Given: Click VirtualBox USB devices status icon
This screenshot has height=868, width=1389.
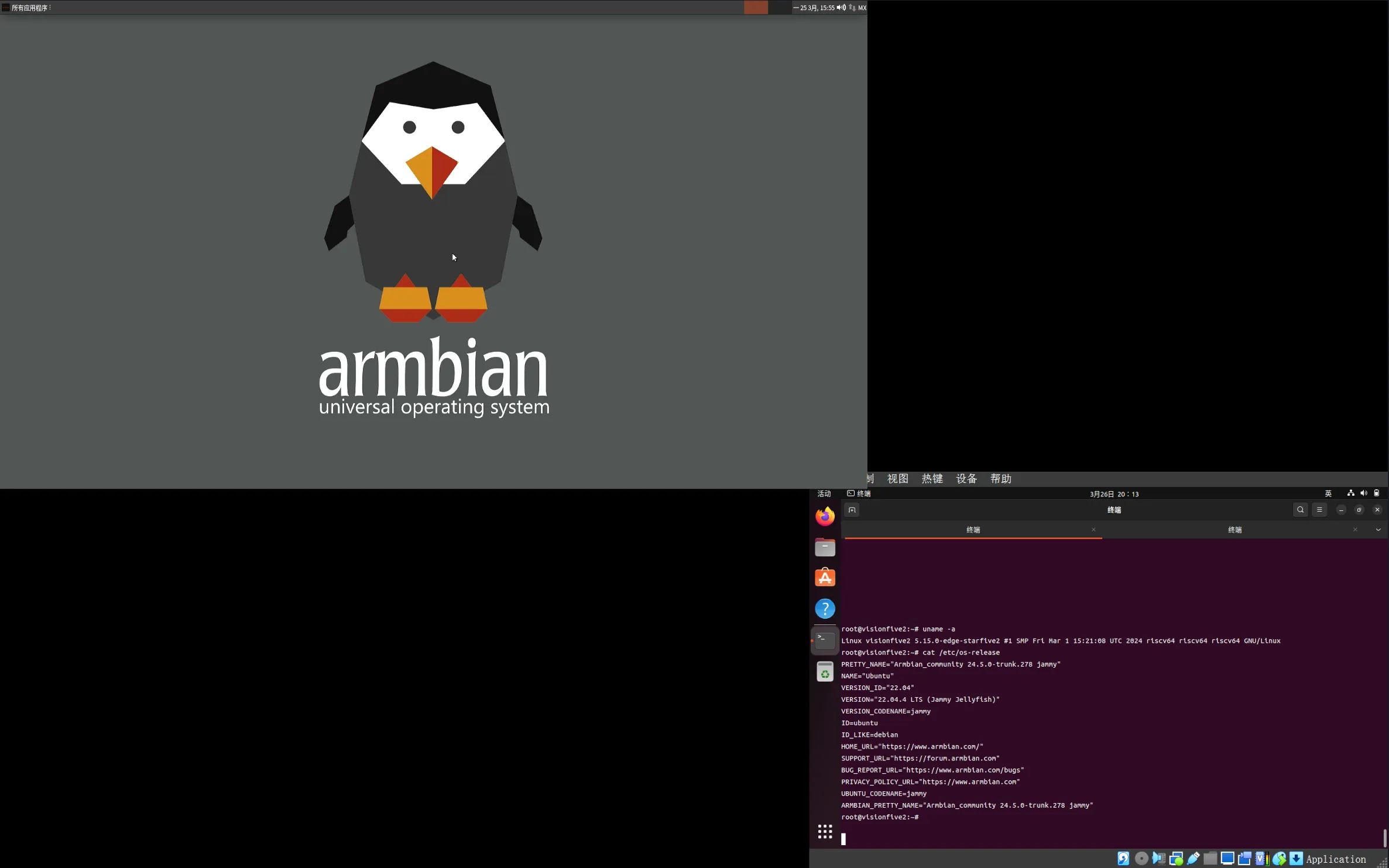Looking at the screenshot, I should pyautogui.click(x=1193, y=859).
